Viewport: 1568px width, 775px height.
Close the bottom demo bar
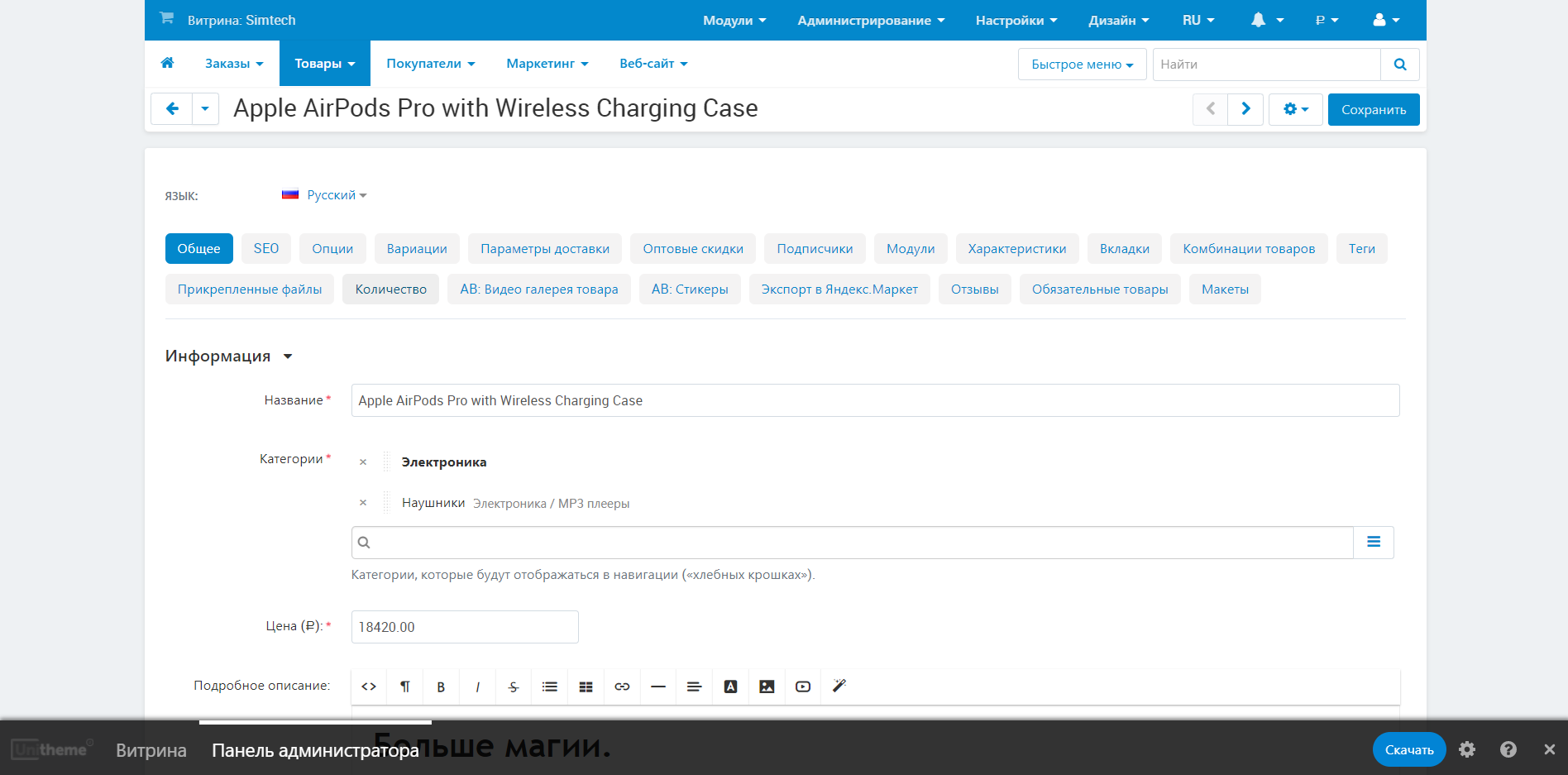pyautogui.click(x=1549, y=749)
